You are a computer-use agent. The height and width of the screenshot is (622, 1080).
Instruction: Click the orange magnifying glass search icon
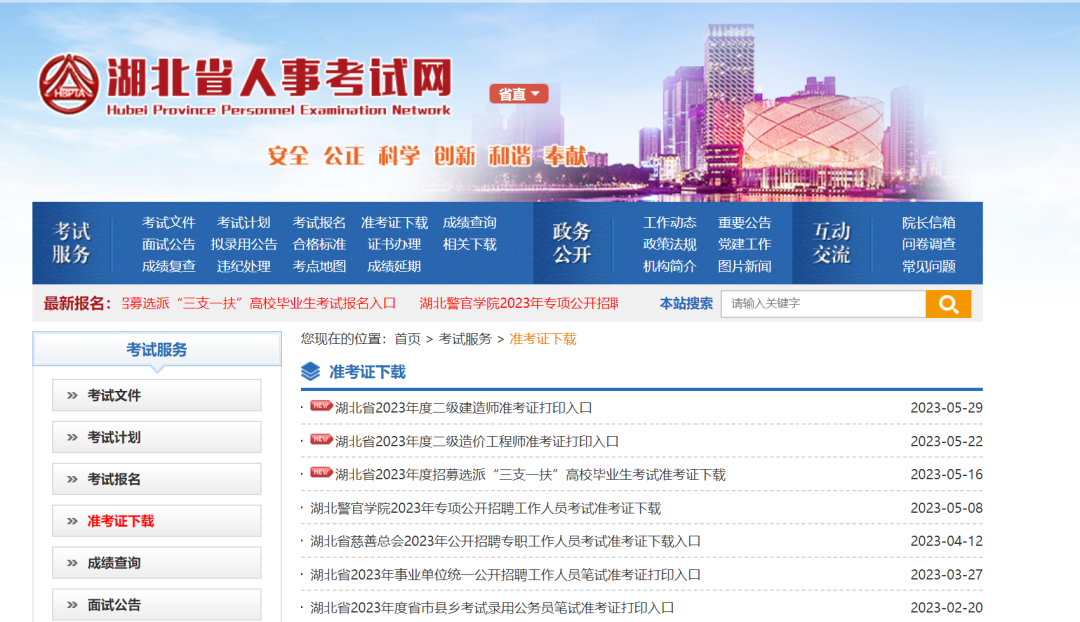click(947, 303)
